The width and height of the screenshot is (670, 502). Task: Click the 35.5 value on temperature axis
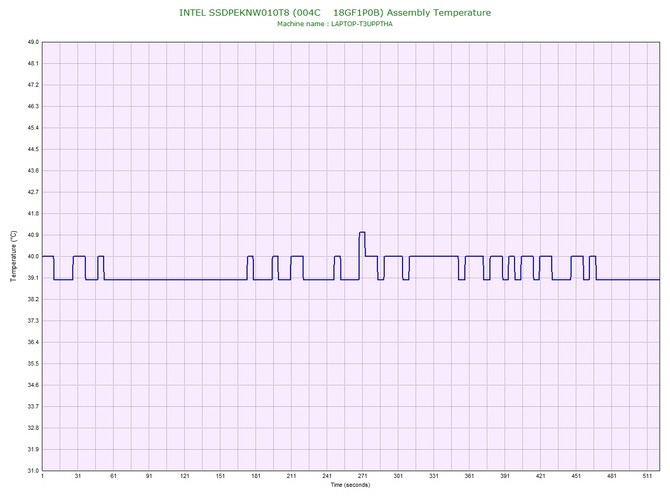pyautogui.click(x=33, y=364)
